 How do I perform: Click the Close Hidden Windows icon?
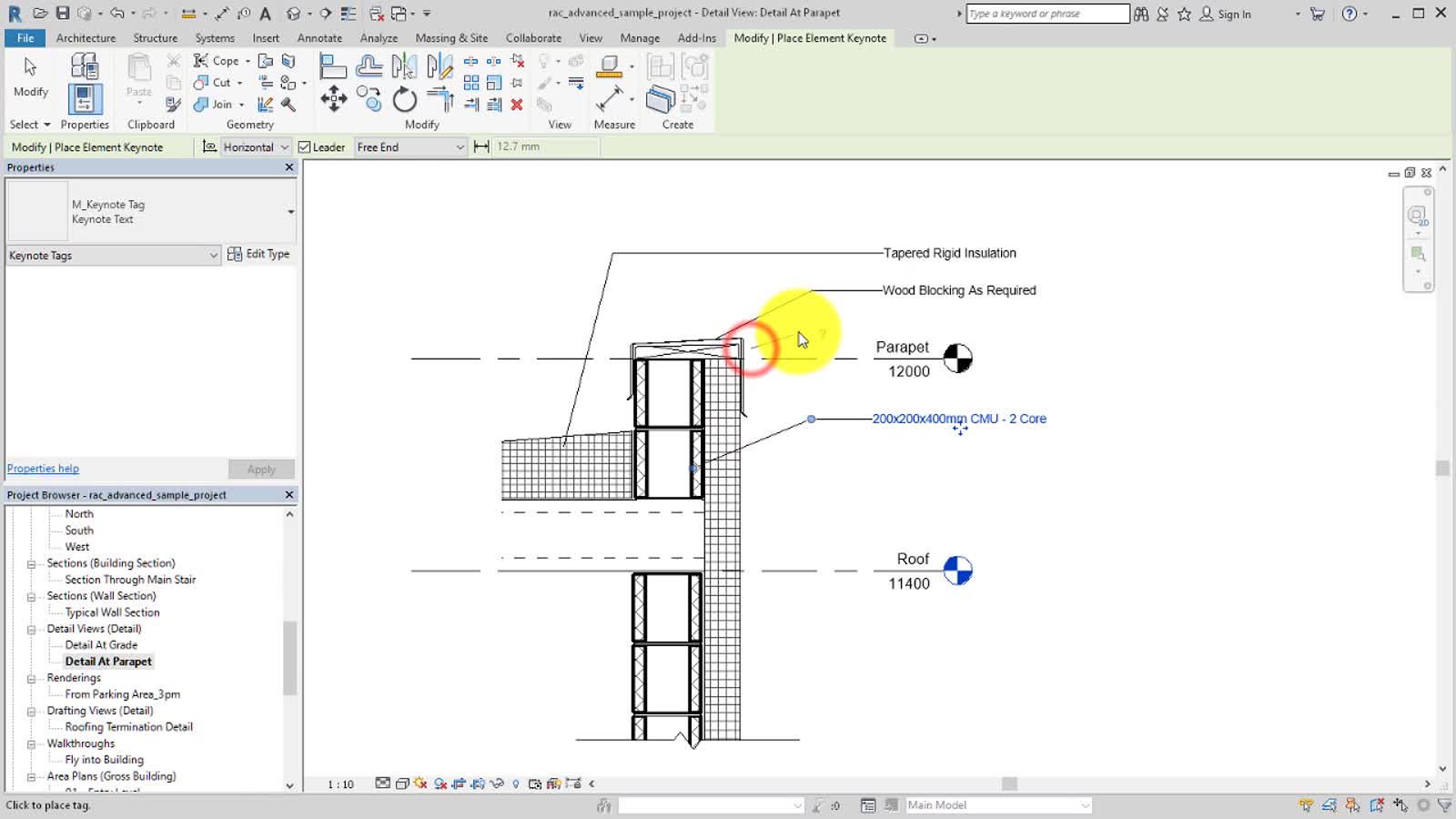377,13
